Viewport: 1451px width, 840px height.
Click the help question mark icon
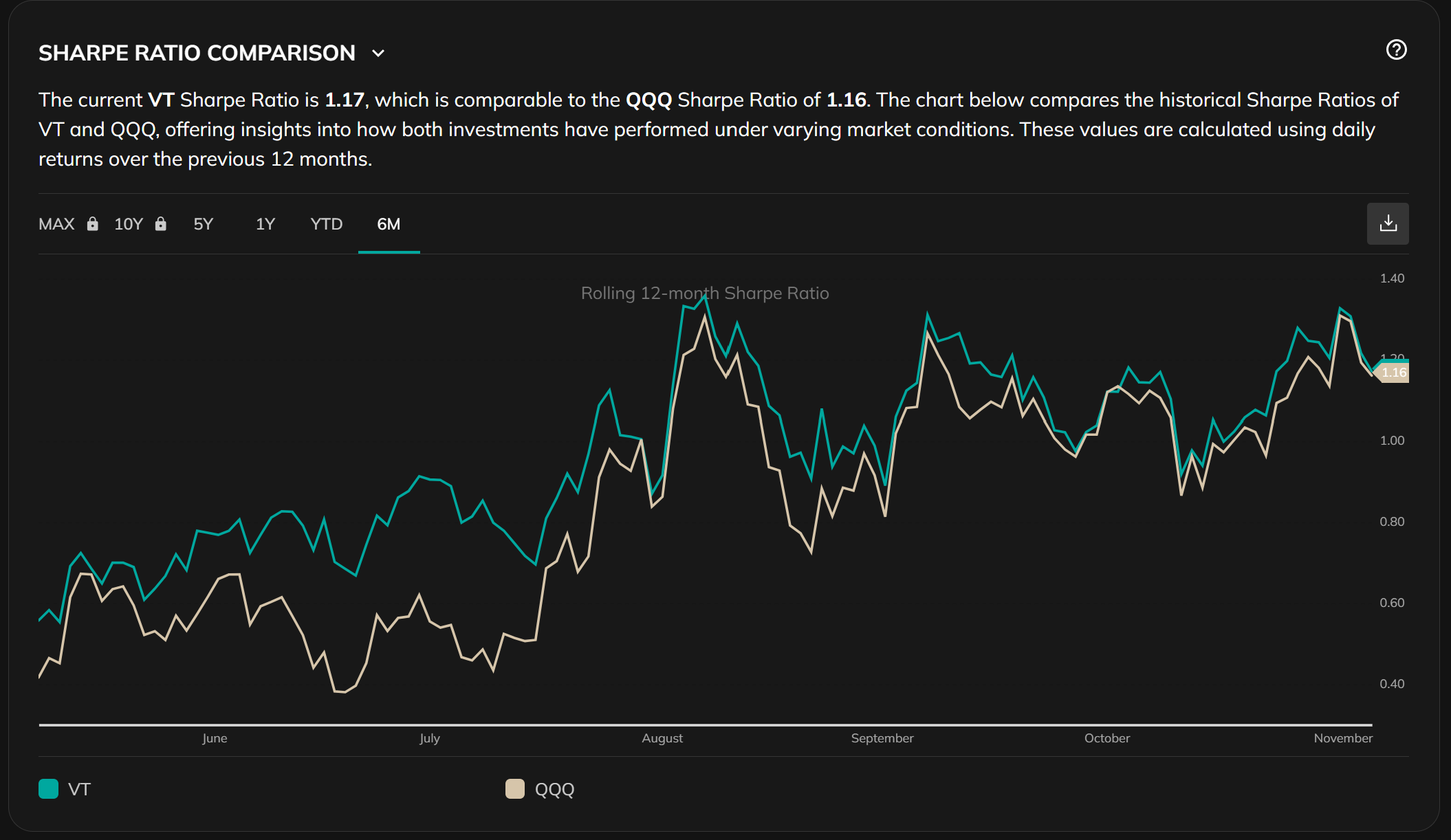coord(1396,50)
